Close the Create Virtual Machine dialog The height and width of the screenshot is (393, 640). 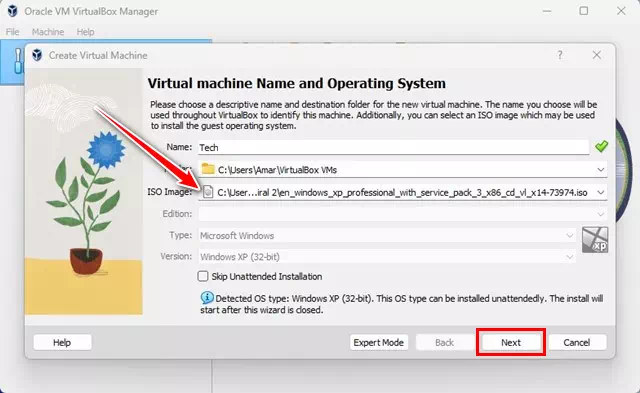click(x=597, y=55)
